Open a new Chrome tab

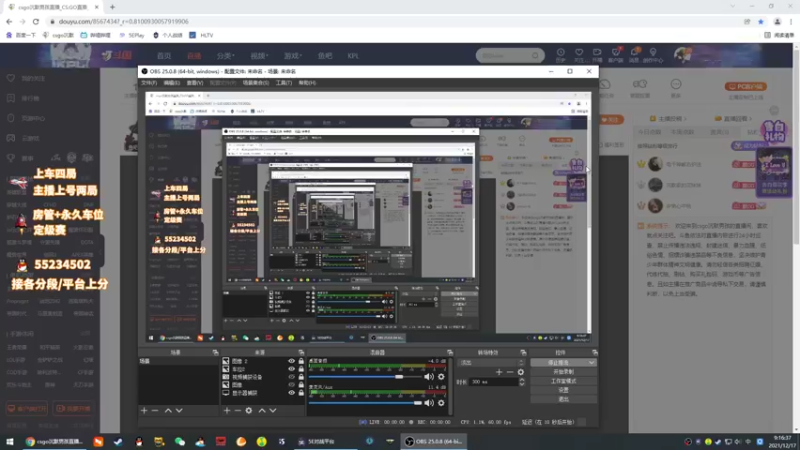coord(112,7)
